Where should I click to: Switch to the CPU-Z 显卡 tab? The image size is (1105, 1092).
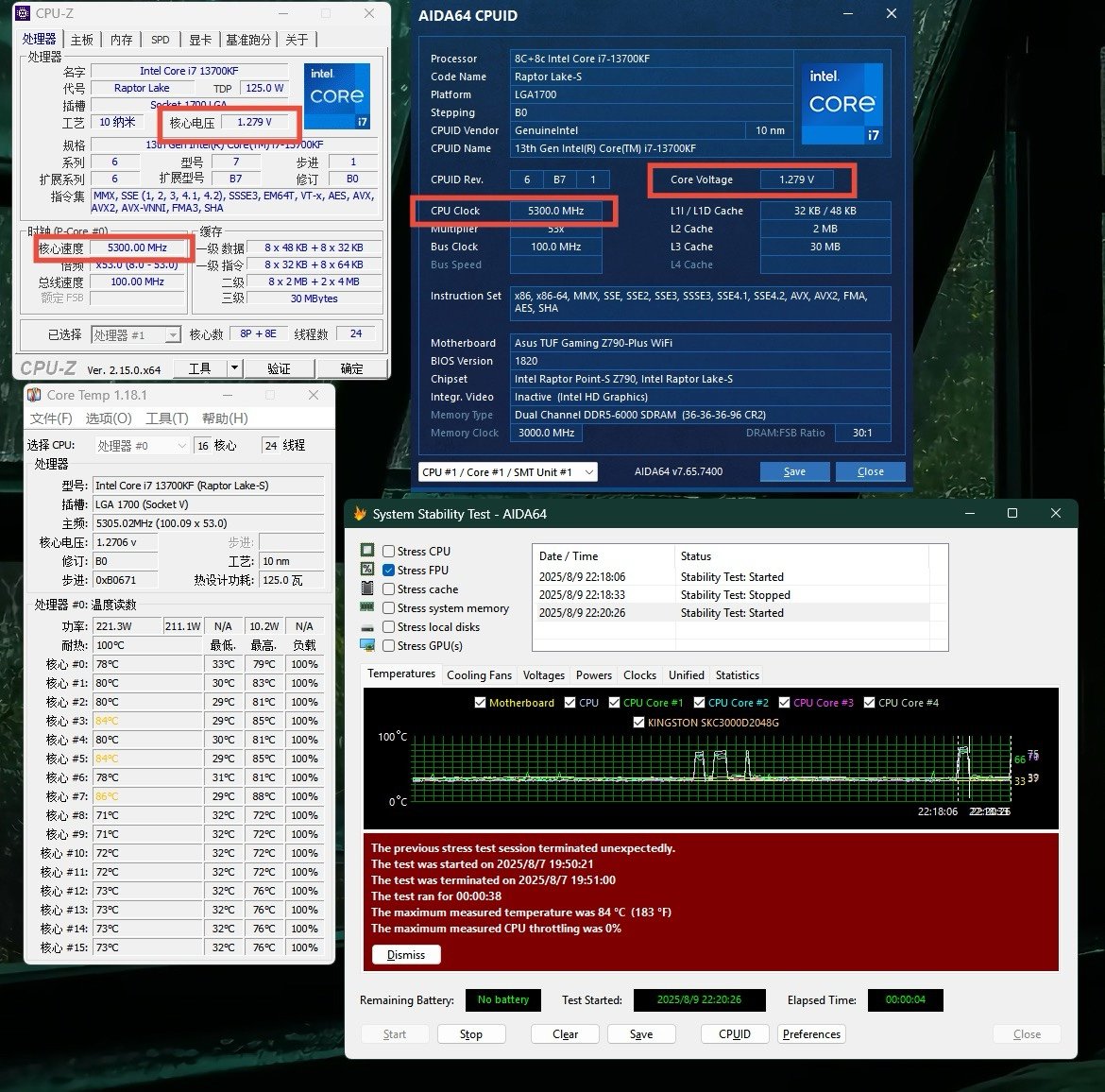click(199, 40)
